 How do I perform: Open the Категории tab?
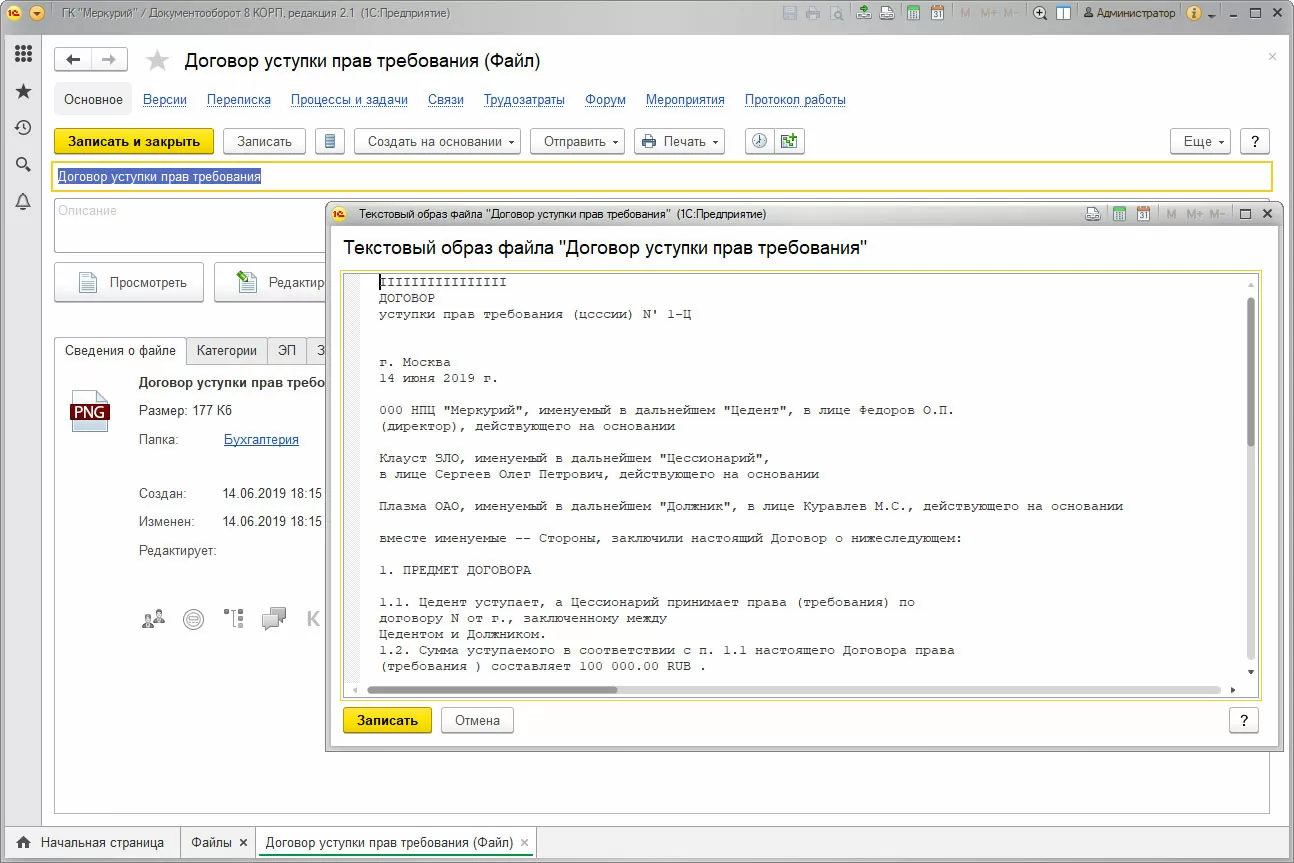tap(226, 350)
